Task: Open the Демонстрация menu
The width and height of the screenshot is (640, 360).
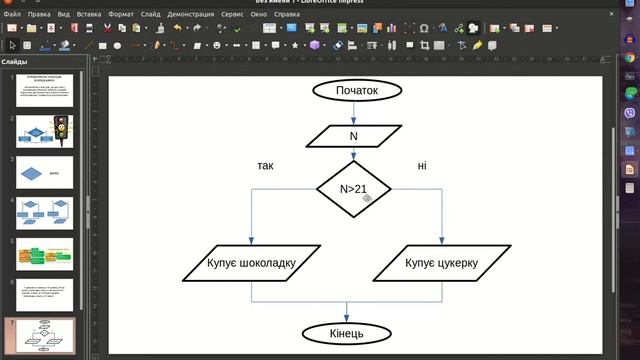Action: [191, 14]
